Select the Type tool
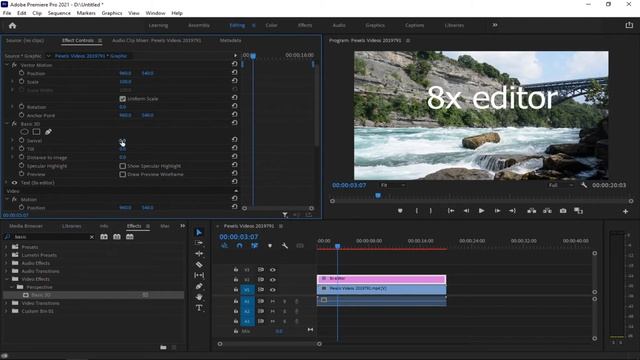Screen dimensions: 640x360 click(x=199, y=308)
